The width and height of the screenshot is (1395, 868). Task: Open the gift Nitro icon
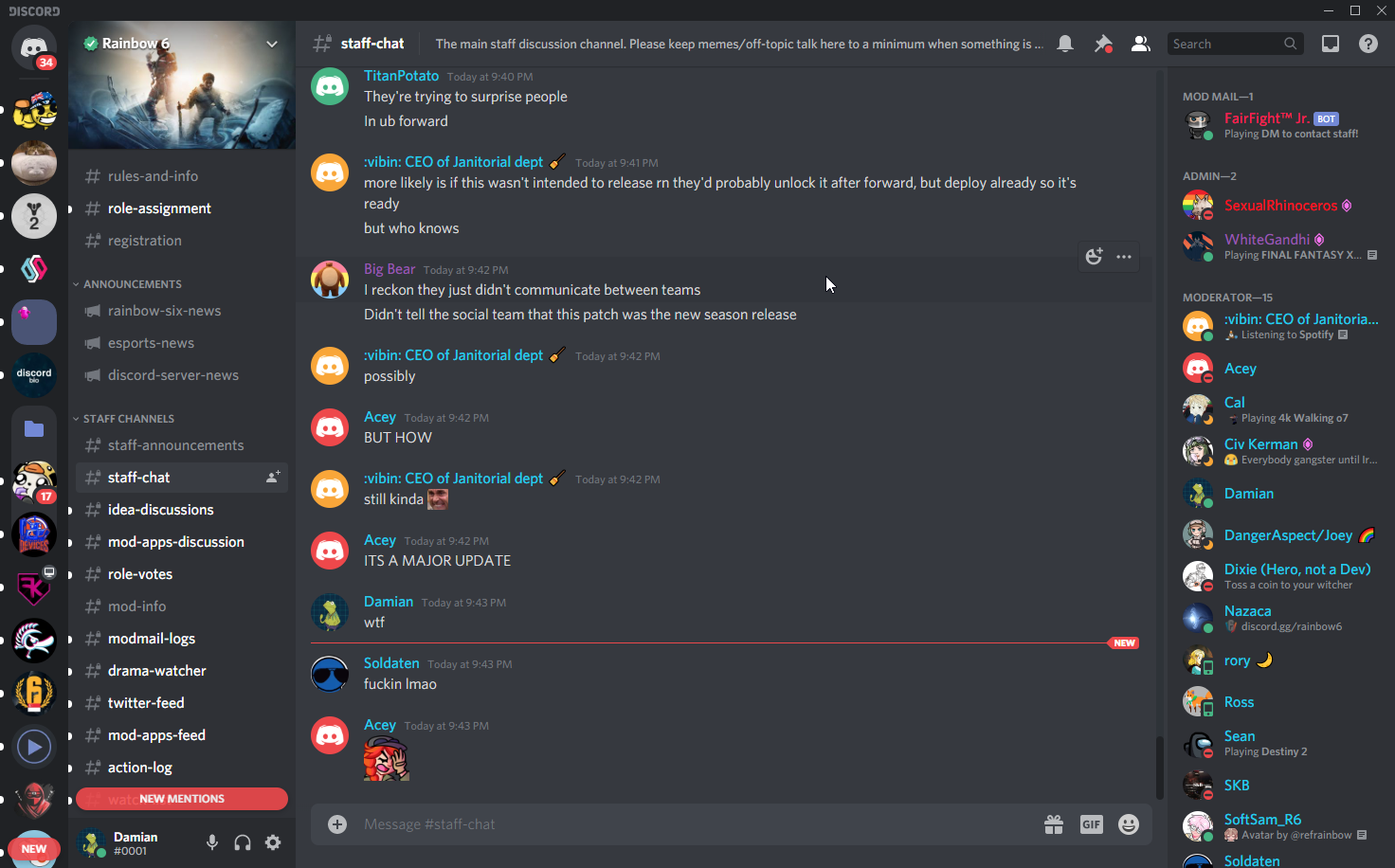[1054, 824]
